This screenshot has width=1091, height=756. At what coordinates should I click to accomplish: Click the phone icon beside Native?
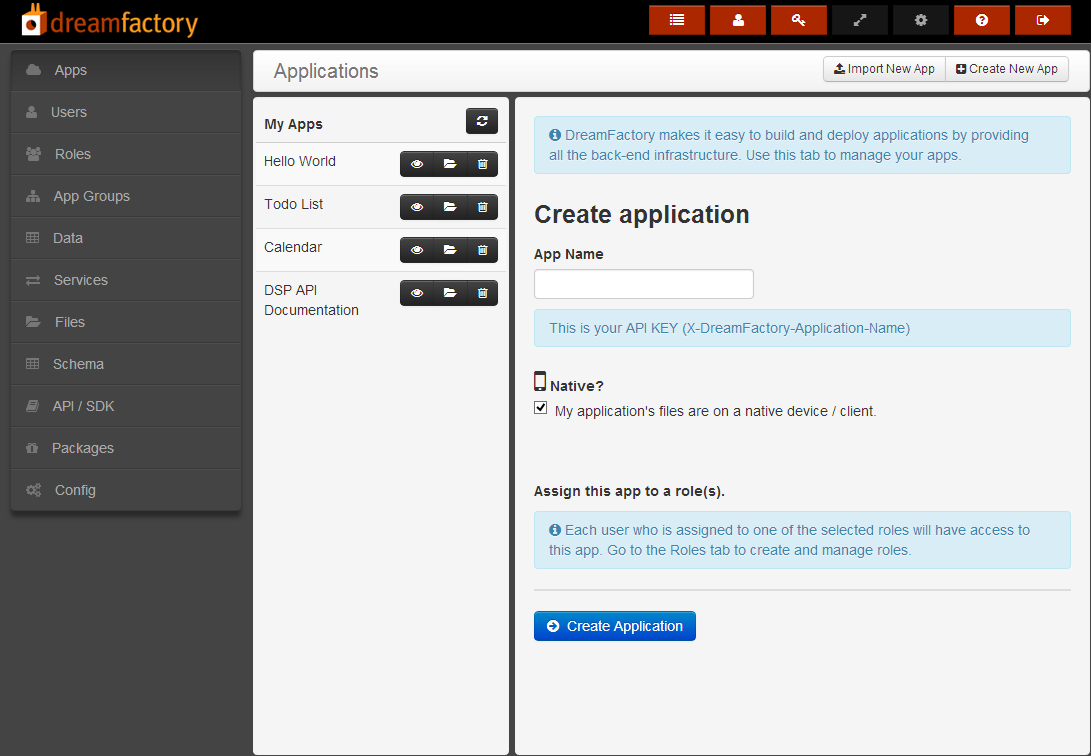tap(540, 381)
